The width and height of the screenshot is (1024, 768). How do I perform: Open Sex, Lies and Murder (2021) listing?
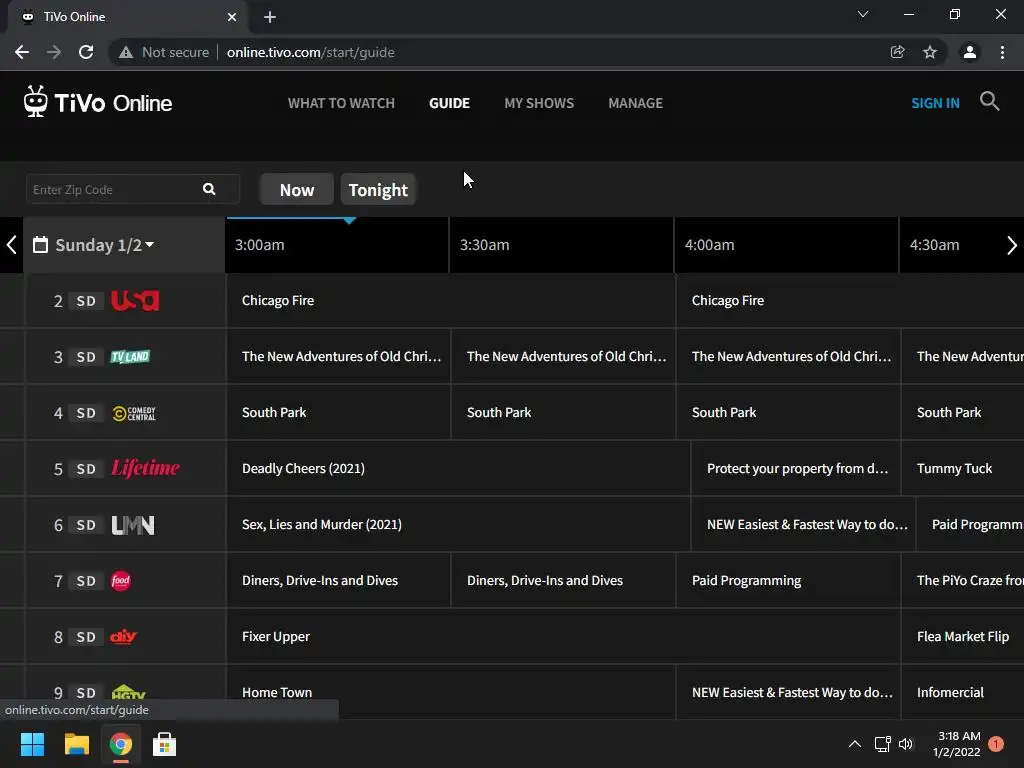click(x=458, y=524)
